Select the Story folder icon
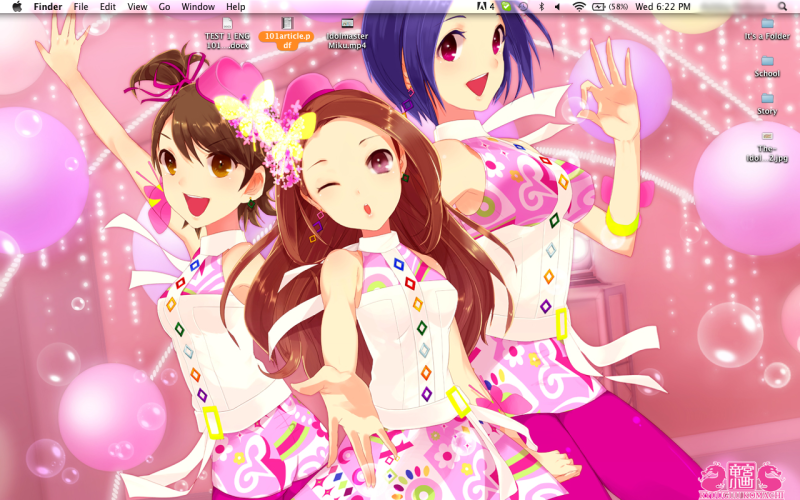 pos(767,98)
